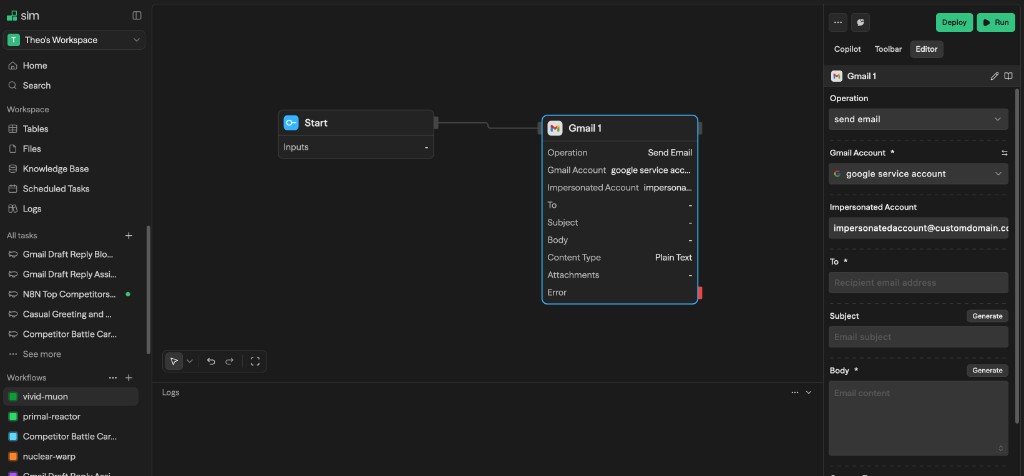Open Operation send email dropdown
The height and width of the screenshot is (476, 1024).
point(918,119)
